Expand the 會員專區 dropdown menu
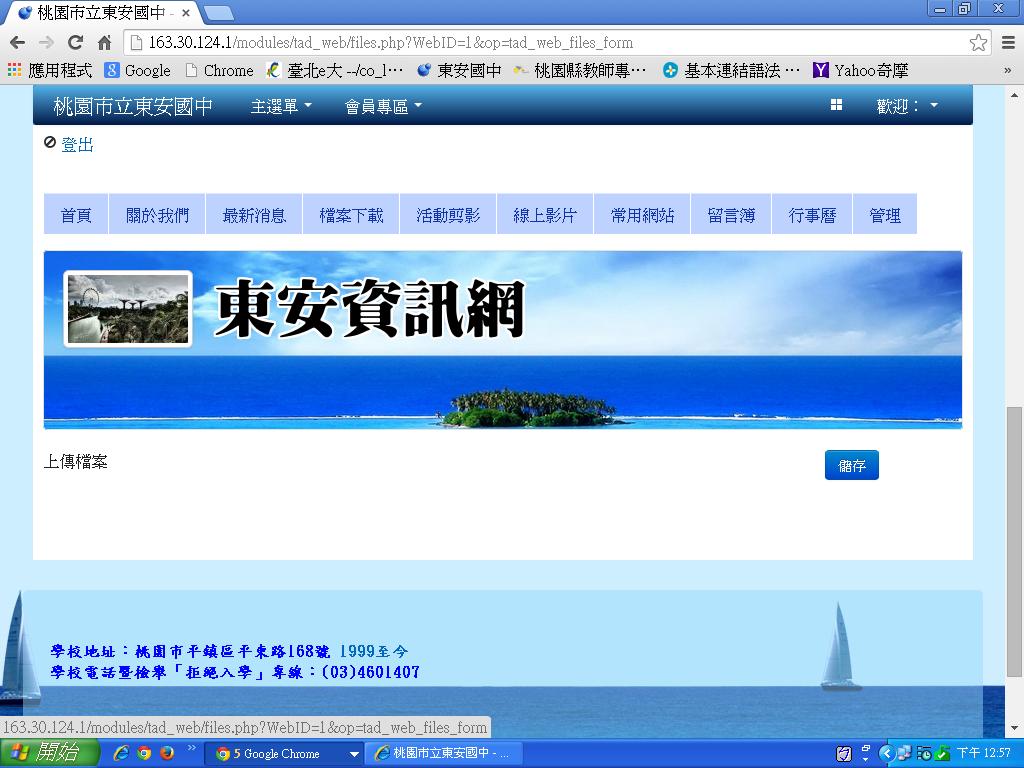 pos(383,106)
